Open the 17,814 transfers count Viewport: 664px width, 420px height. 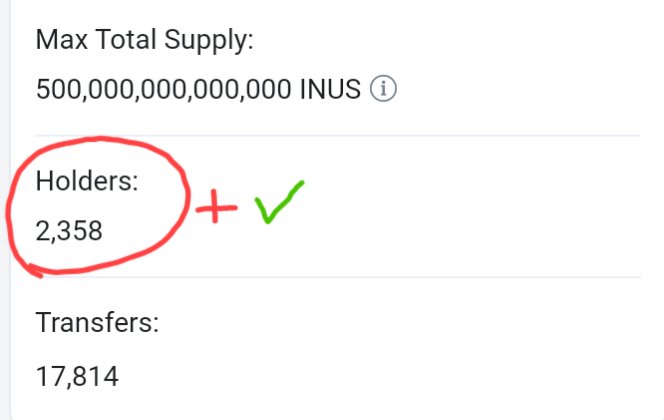tap(77, 376)
